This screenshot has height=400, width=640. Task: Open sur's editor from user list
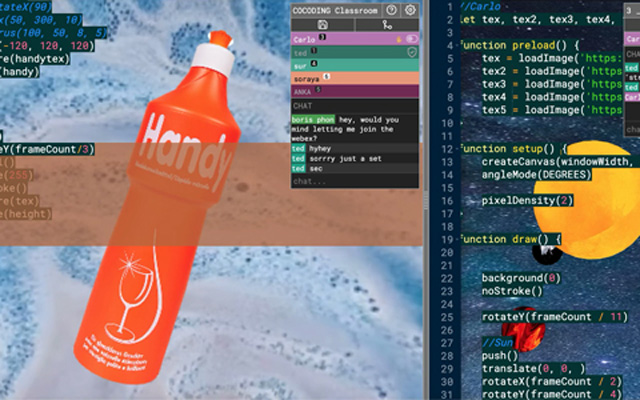pos(299,64)
